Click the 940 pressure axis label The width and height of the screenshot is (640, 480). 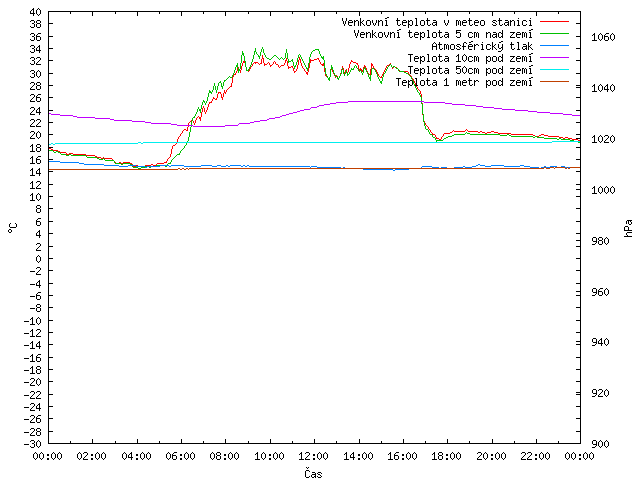pyautogui.click(x=600, y=342)
